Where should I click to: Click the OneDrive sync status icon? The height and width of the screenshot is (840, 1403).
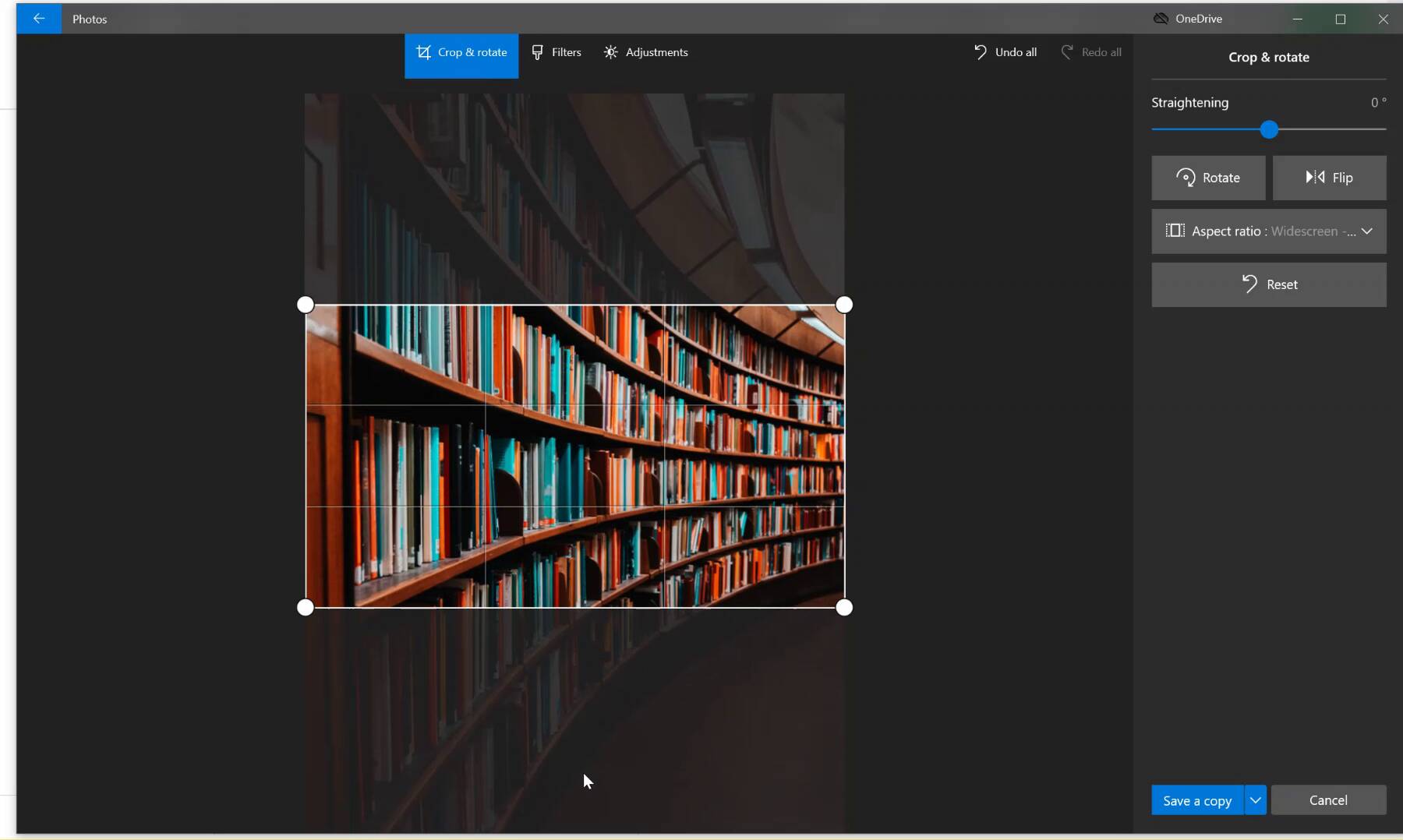coord(1160,18)
